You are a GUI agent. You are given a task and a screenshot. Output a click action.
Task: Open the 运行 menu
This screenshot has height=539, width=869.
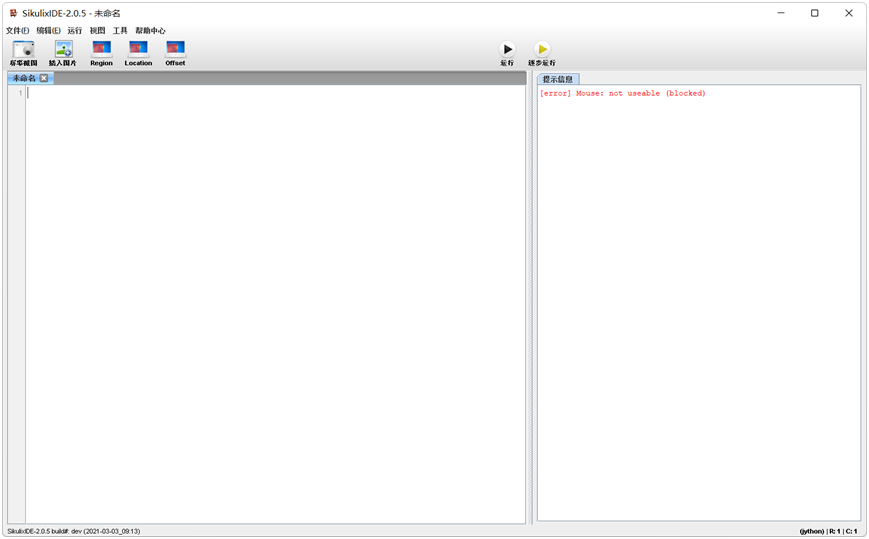click(75, 30)
